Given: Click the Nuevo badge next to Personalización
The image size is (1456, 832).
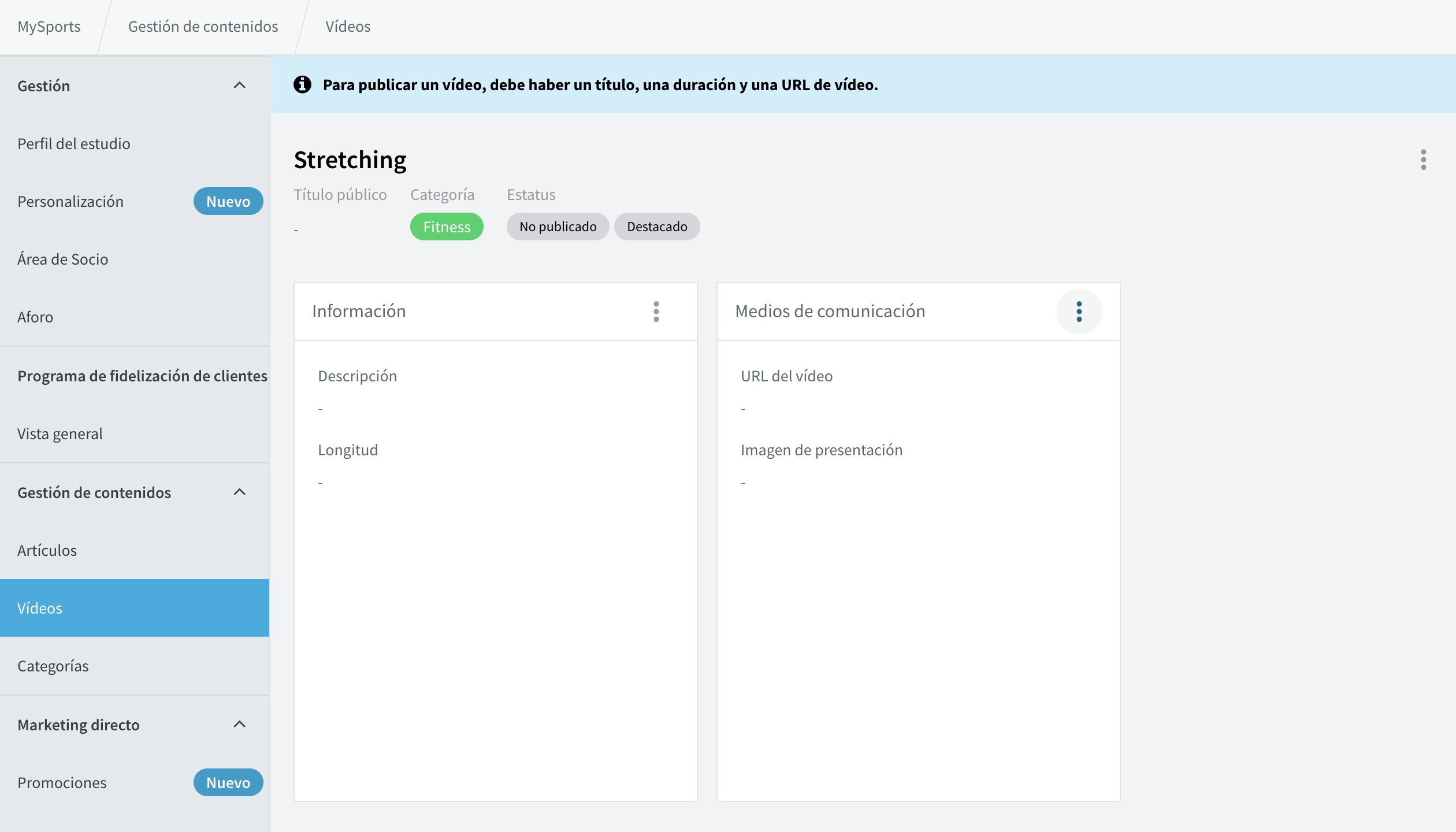Looking at the screenshot, I should click(228, 201).
